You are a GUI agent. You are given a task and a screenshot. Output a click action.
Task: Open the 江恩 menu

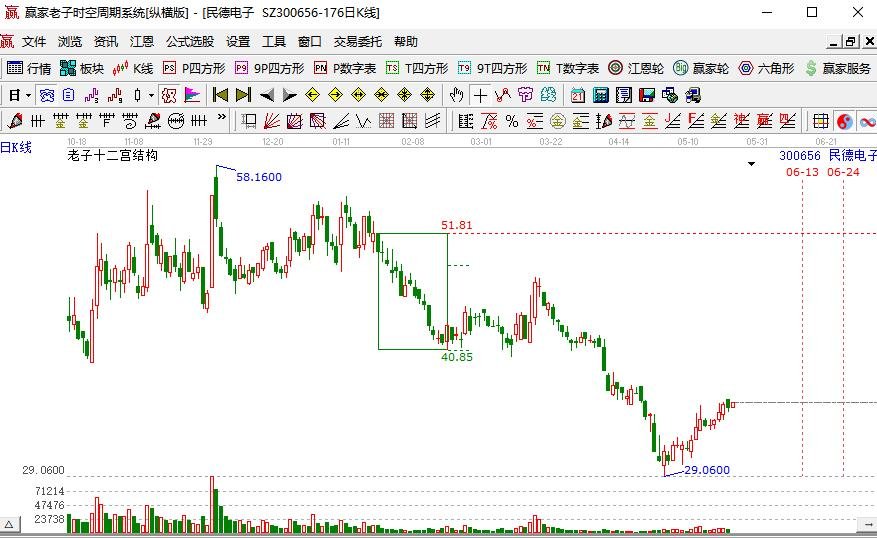point(142,41)
